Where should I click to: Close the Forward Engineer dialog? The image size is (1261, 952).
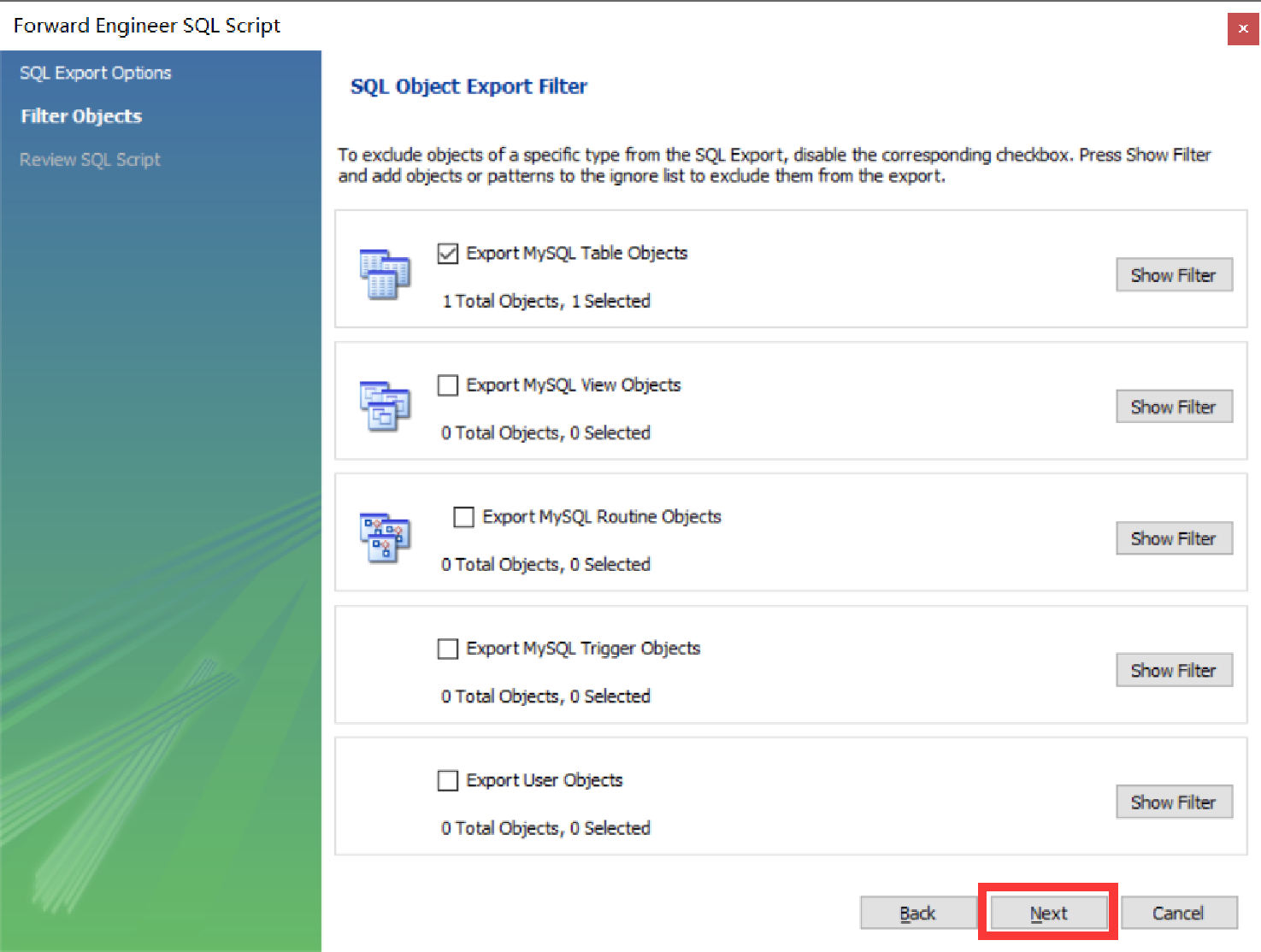click(1242, 28)
